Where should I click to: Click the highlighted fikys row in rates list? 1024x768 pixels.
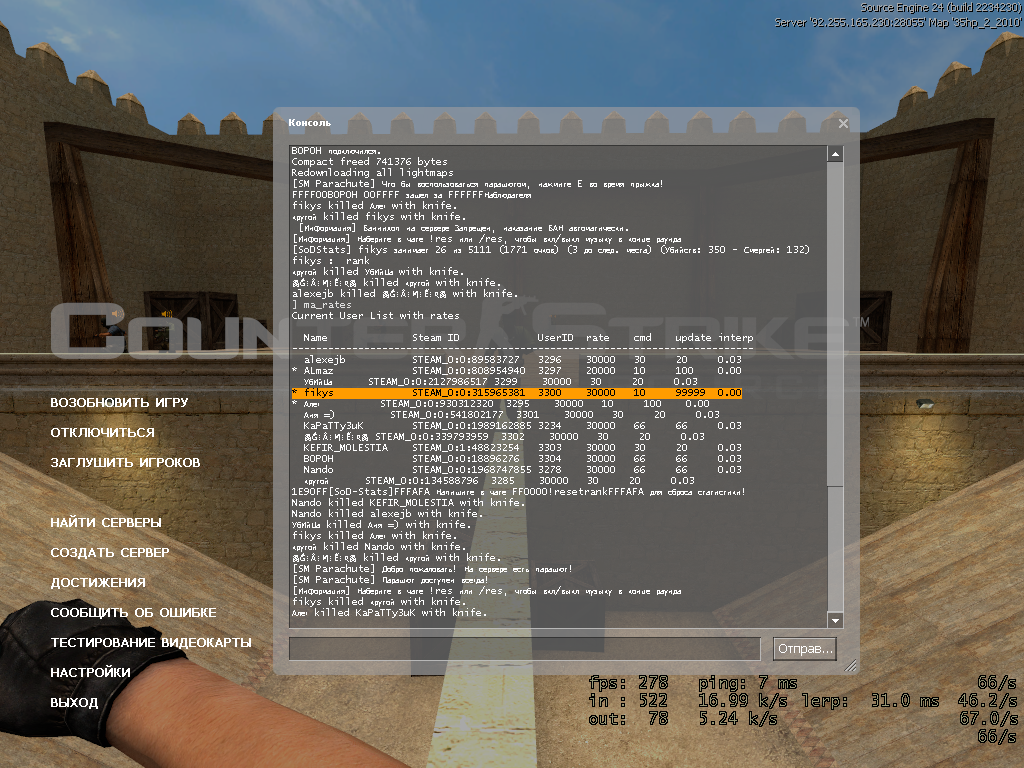pyautogui.click(x=517, y=392)
